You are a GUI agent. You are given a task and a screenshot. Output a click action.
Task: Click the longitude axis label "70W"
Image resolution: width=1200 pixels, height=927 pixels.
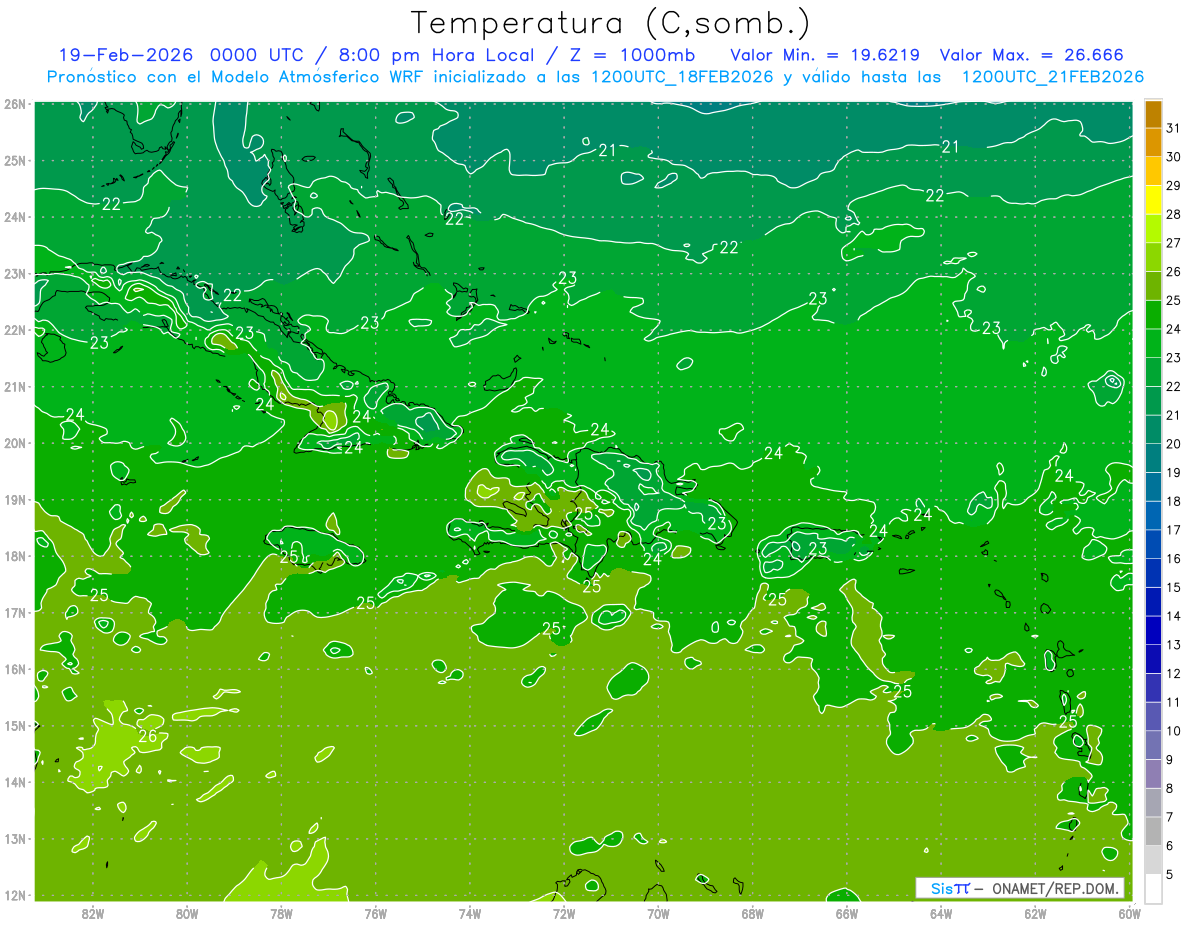click(x=658, y=913)
